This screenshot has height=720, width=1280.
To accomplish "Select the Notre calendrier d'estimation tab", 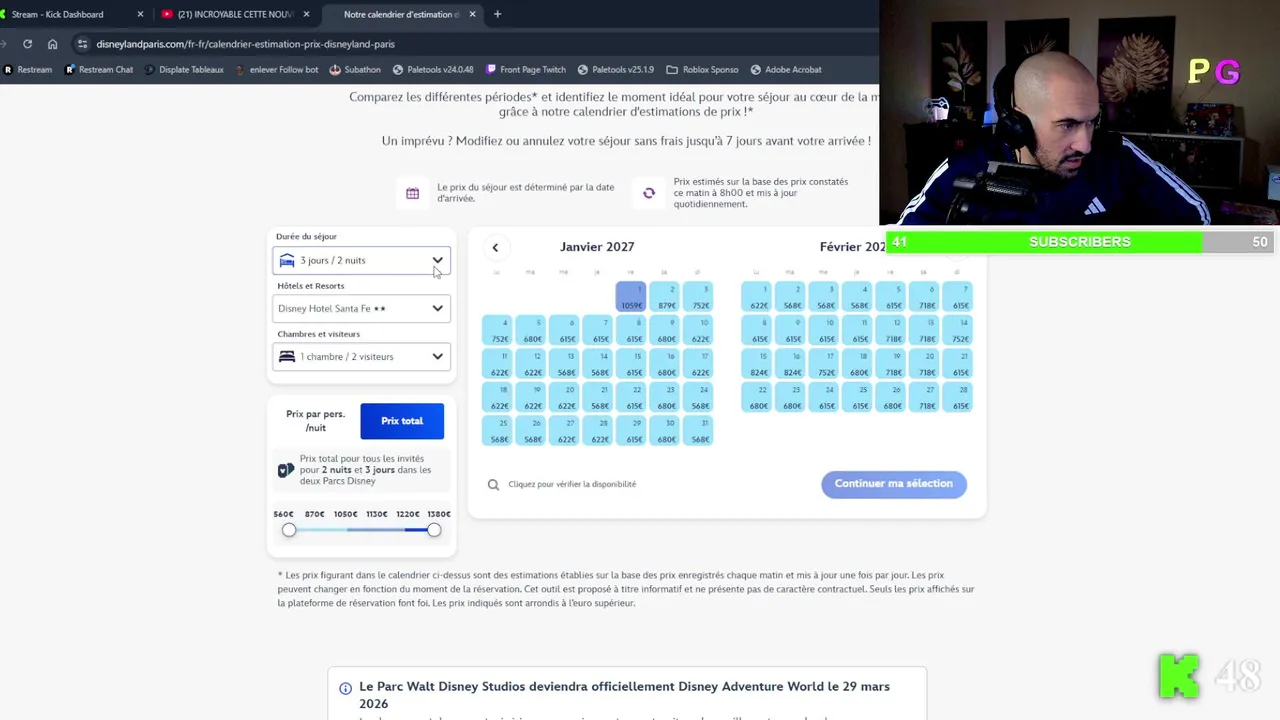I will [402, 14].
